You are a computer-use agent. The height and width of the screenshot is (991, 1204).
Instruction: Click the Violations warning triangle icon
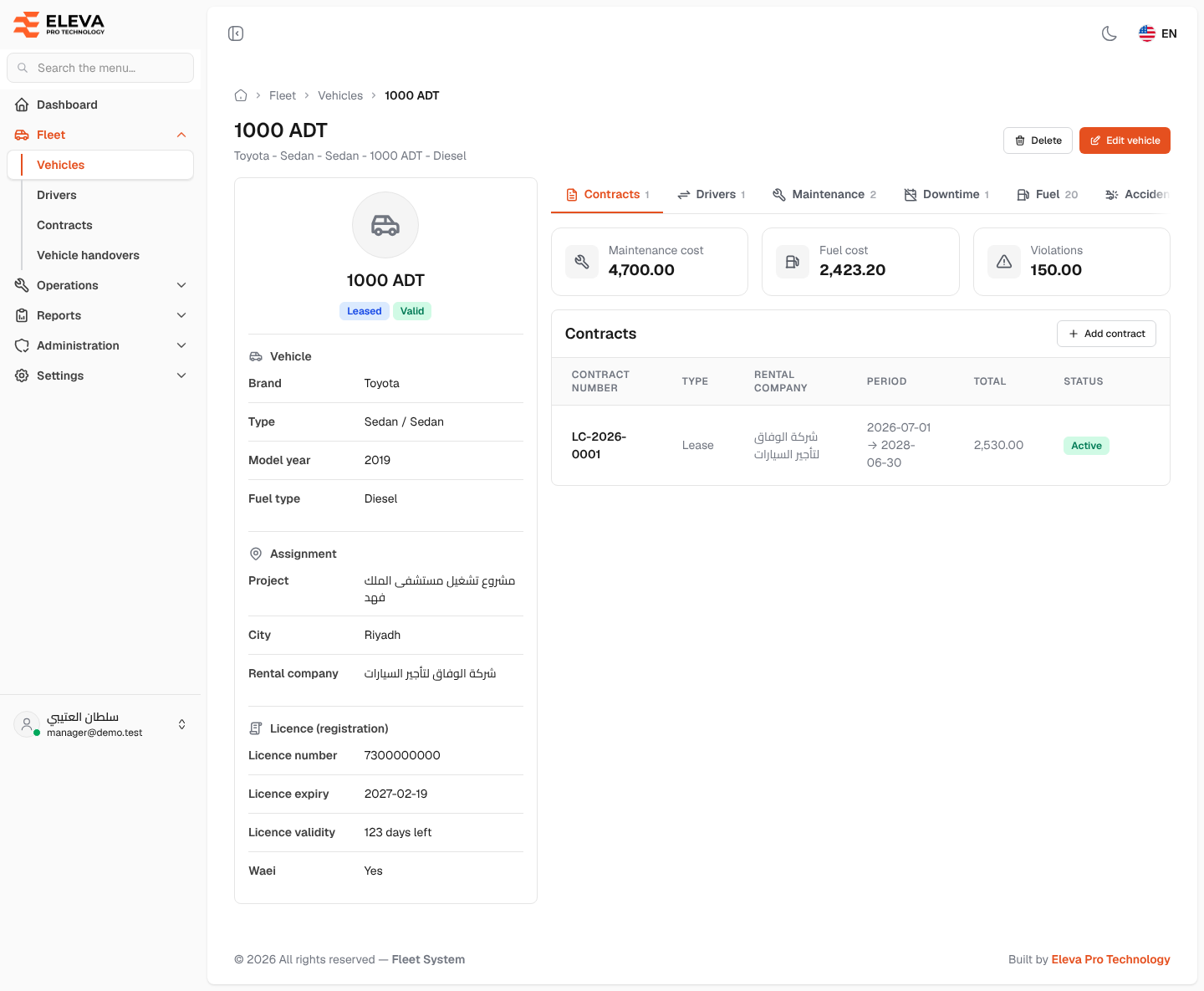coord(1004,262)
